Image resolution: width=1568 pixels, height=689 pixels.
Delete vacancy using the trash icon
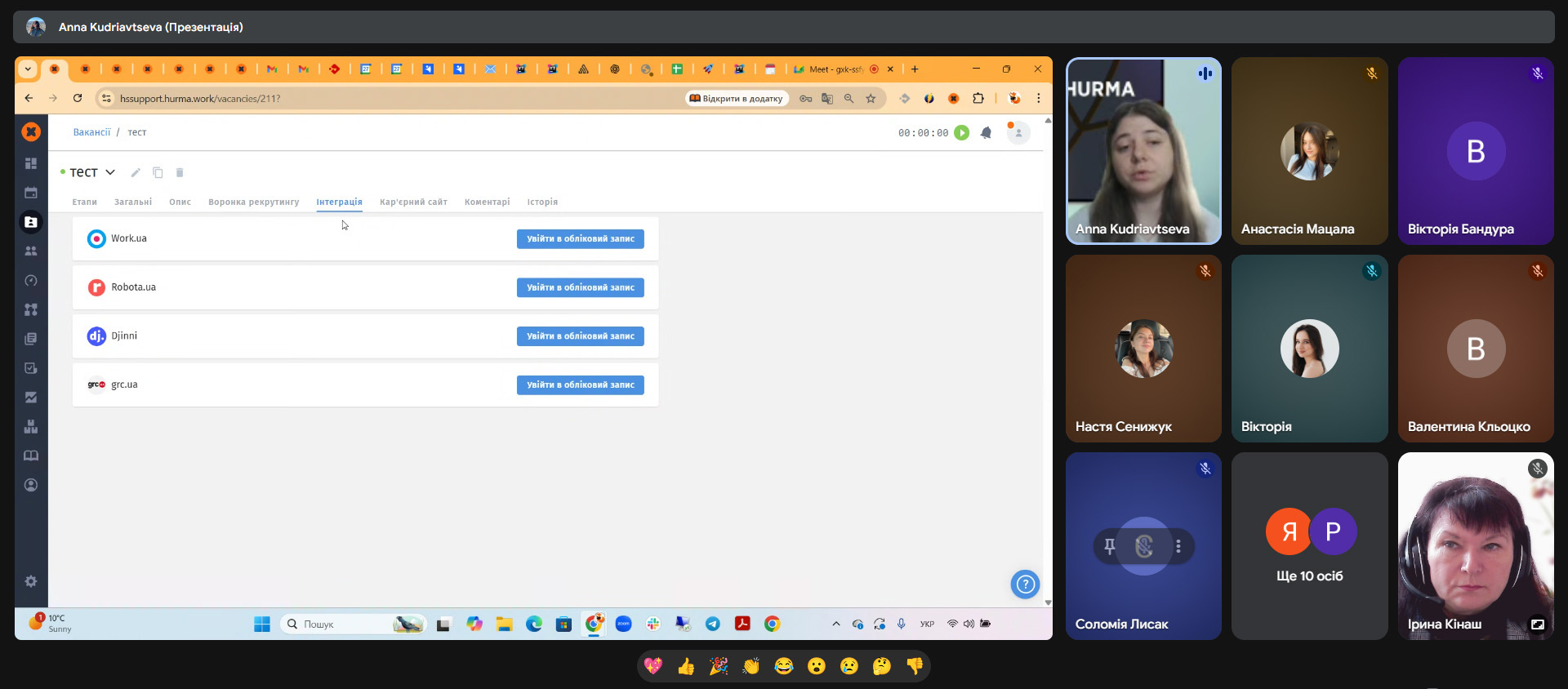click(x=180, y=172)
